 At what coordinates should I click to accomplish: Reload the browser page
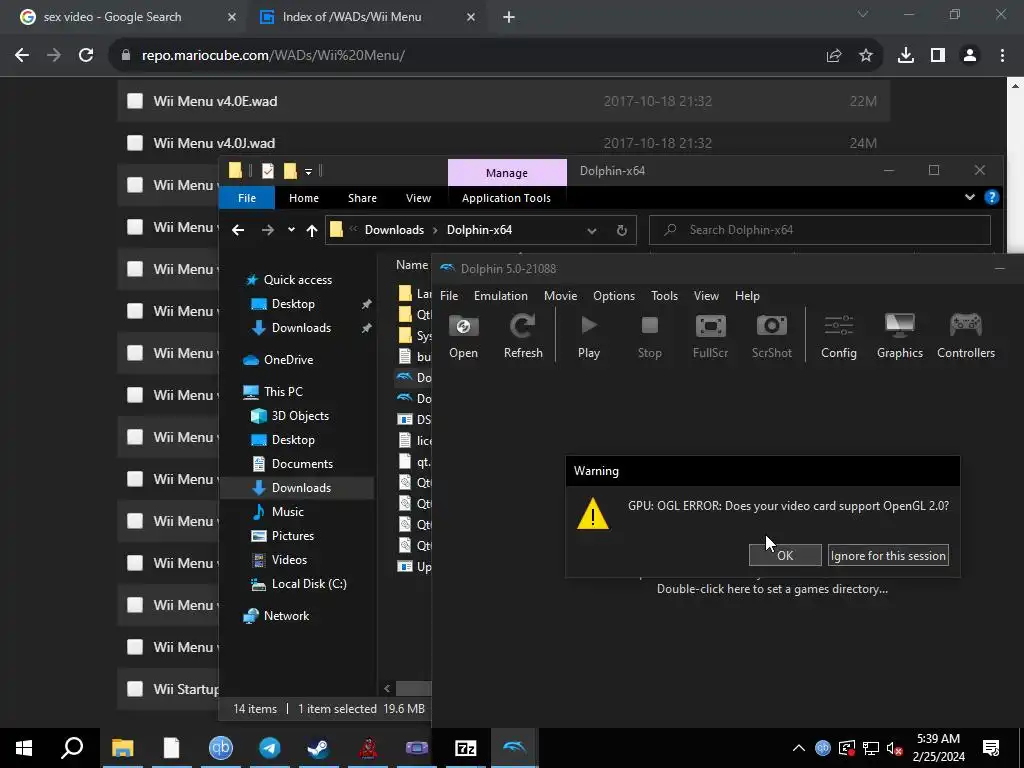point(86,56)
